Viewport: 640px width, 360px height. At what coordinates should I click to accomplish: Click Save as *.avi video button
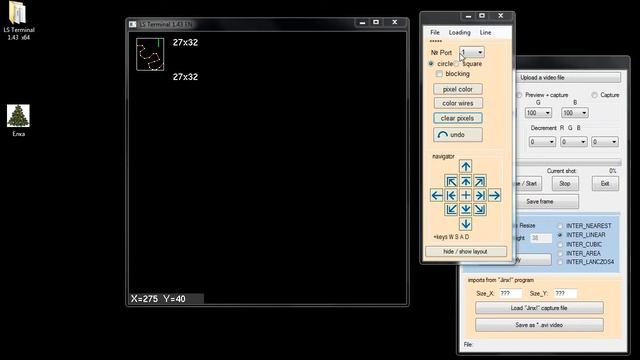coord(539,325)
